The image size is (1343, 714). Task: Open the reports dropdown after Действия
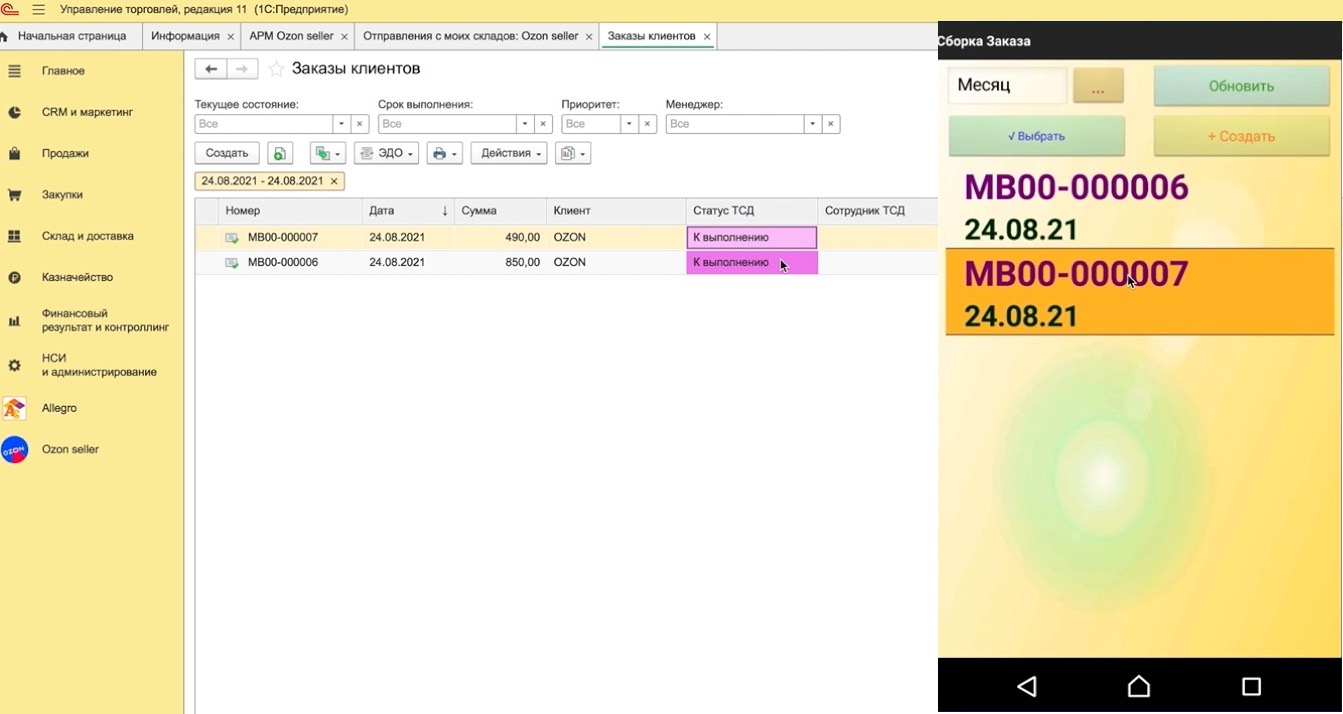tap(573, 153)
